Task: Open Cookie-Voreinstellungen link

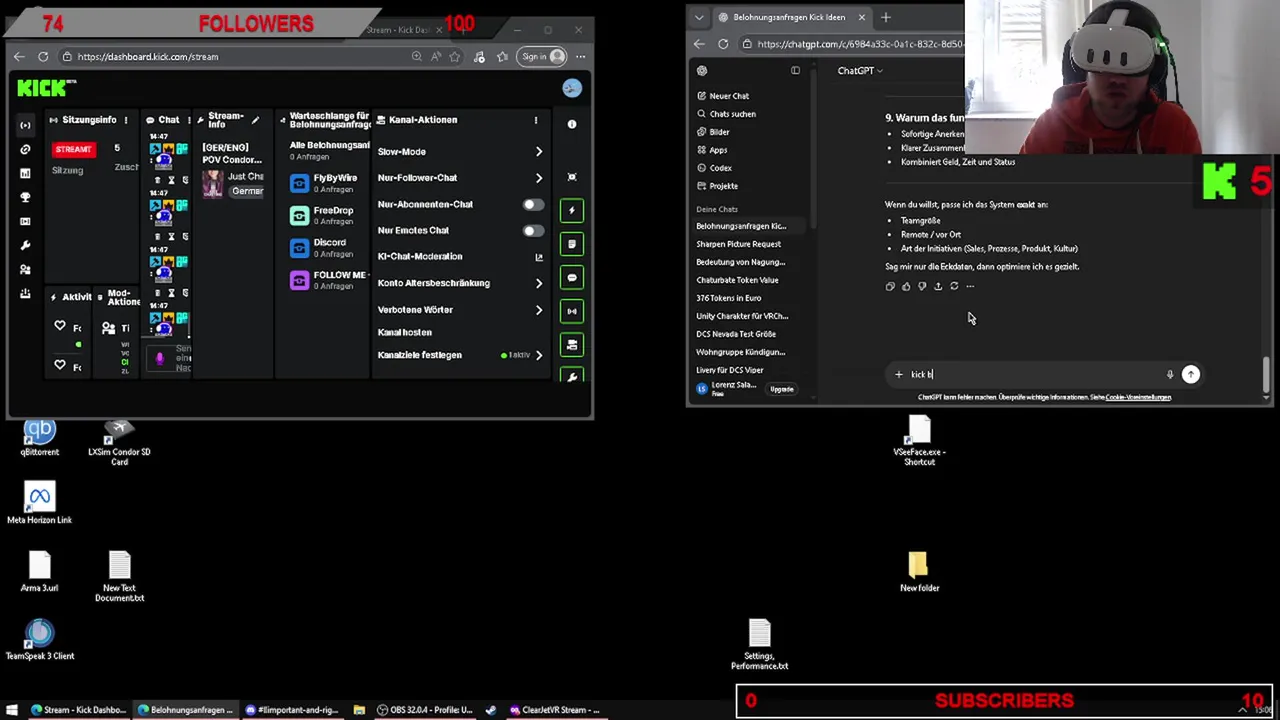Action: point(1138,397)
